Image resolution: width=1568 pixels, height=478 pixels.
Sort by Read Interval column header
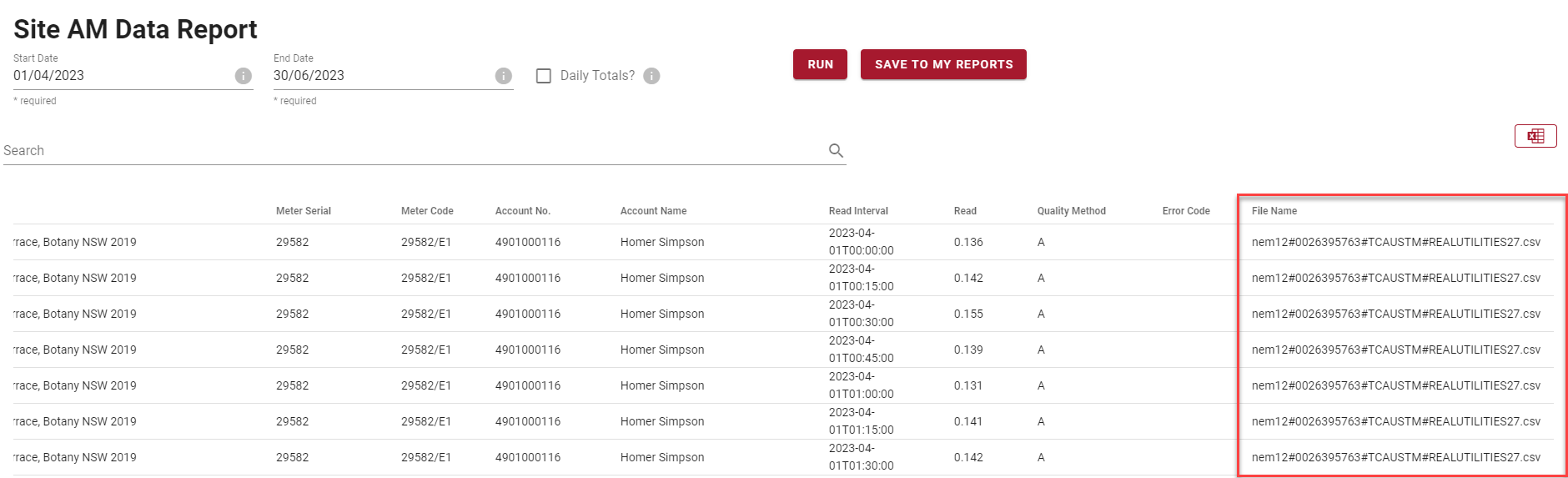pyautogui.click(x=858, y=211)
